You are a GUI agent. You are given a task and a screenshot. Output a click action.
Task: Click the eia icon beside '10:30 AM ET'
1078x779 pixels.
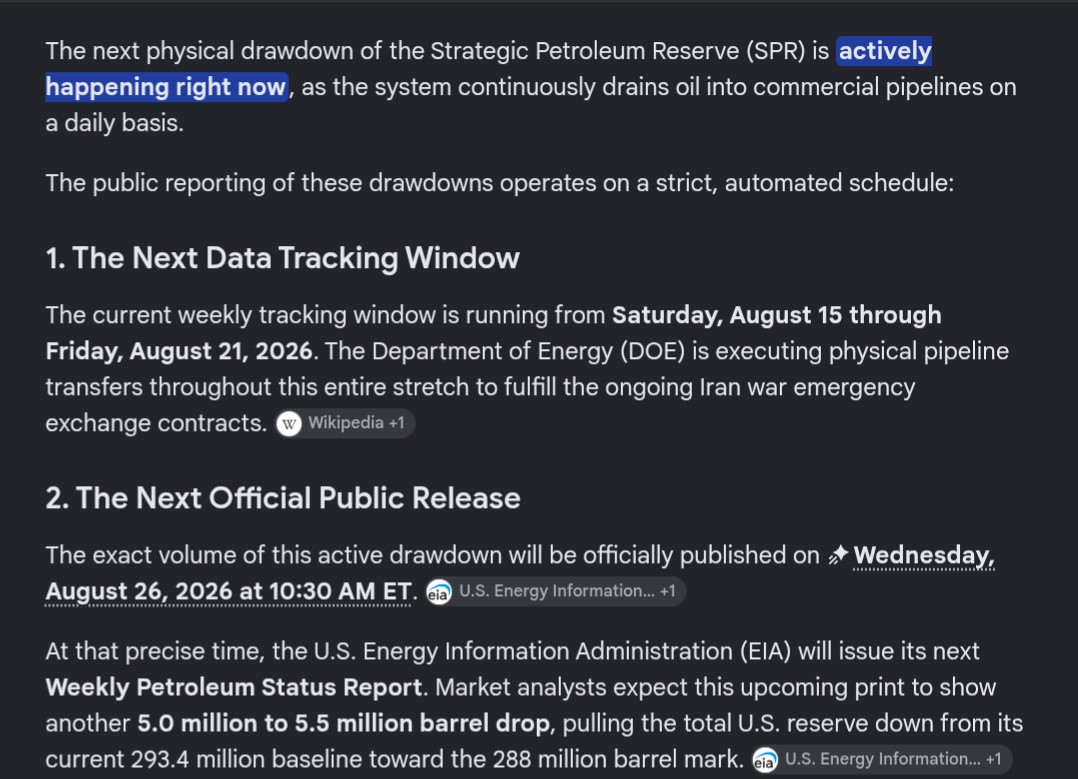pos(439,592)
